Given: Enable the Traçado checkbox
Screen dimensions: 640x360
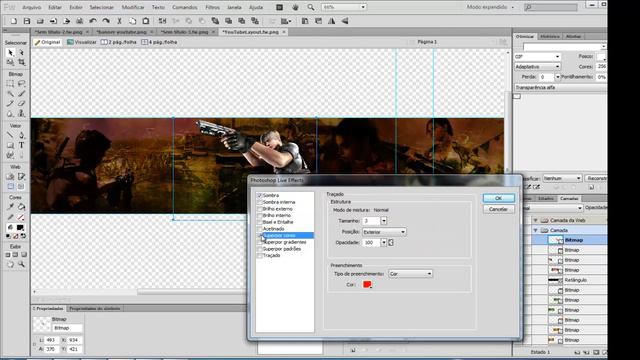Looking at the screenshot, I should (x=259, y=256).
